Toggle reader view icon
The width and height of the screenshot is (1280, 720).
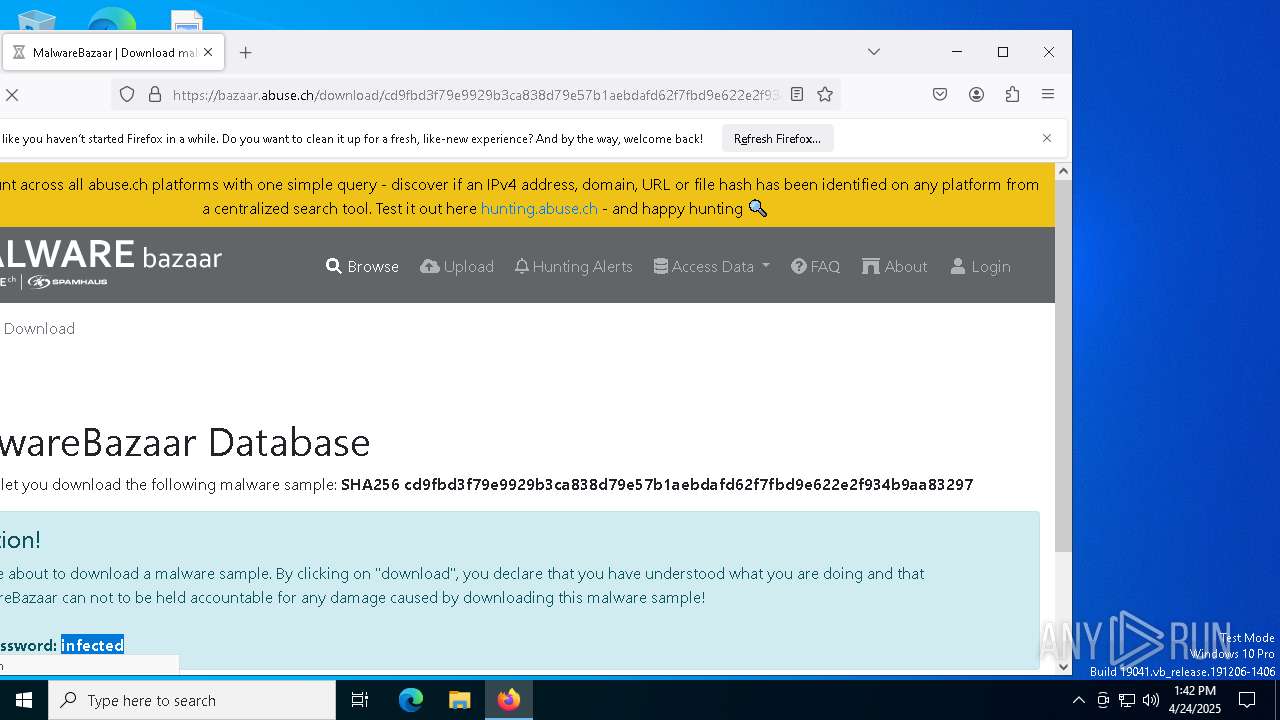point(797,94)
